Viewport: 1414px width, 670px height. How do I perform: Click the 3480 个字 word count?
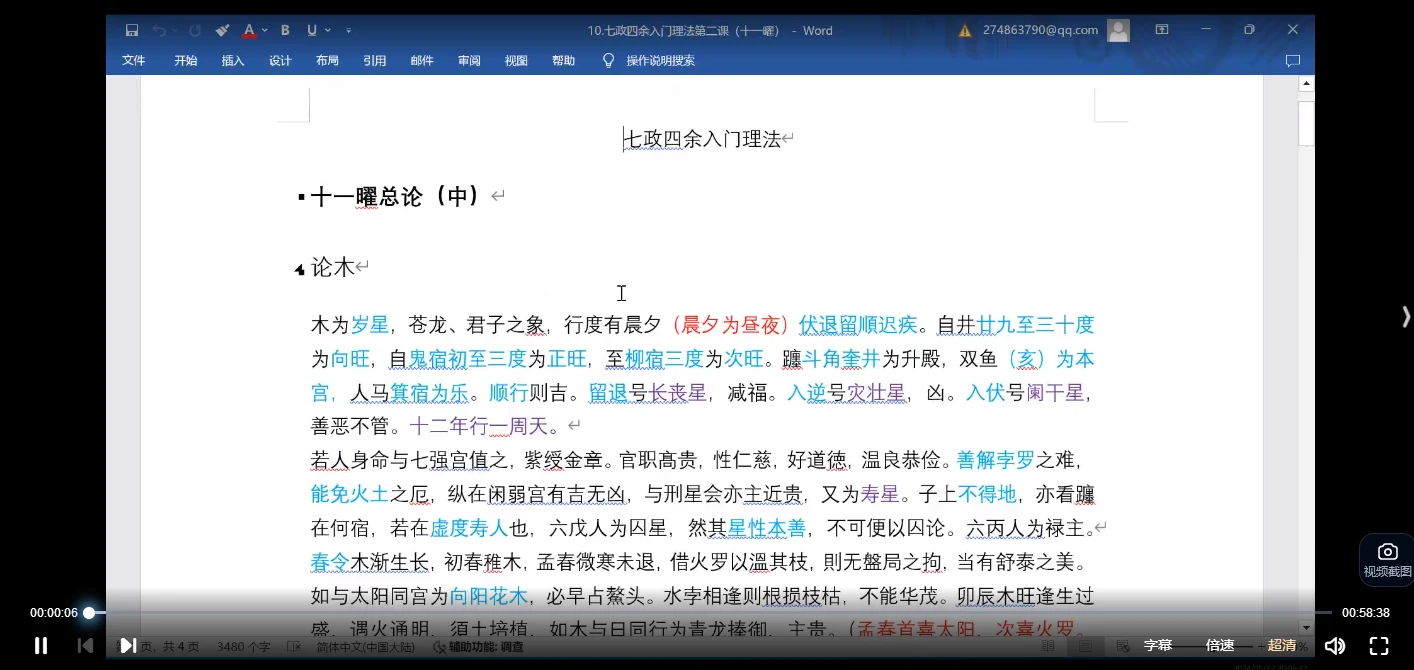[243, 646]
